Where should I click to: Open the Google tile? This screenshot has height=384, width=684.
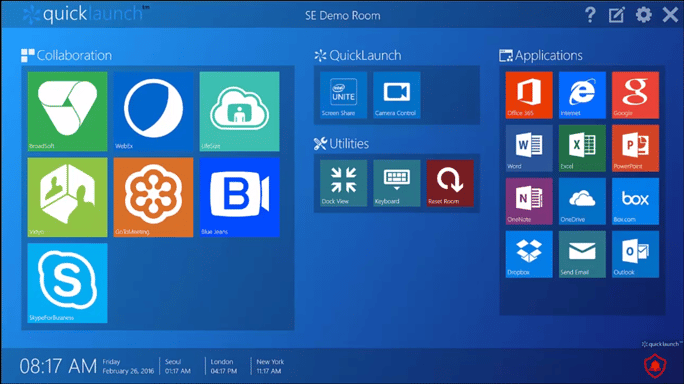point(635,95)
